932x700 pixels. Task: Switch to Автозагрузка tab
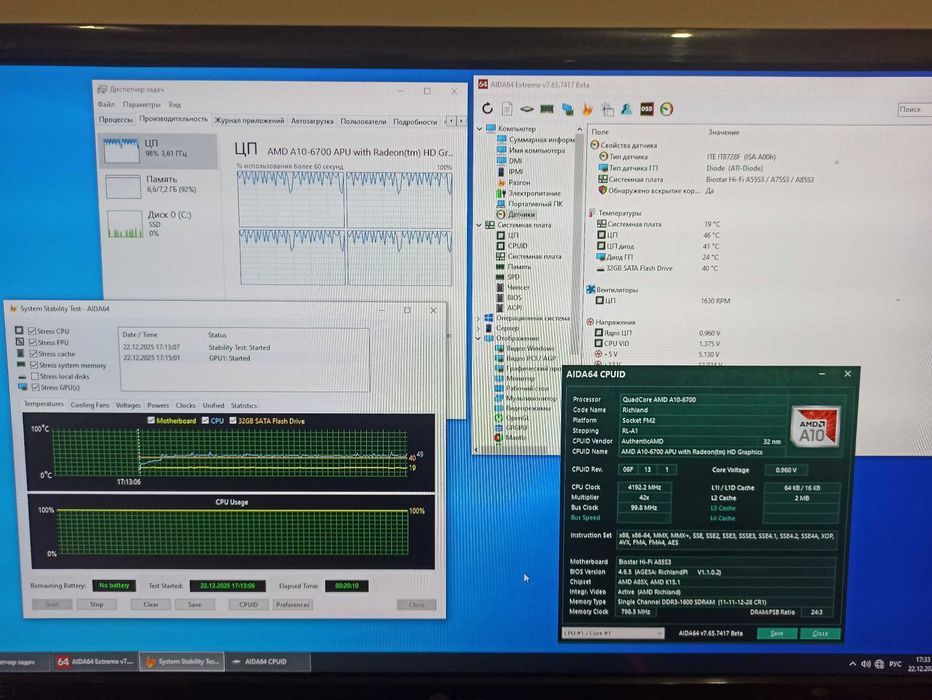312,121
